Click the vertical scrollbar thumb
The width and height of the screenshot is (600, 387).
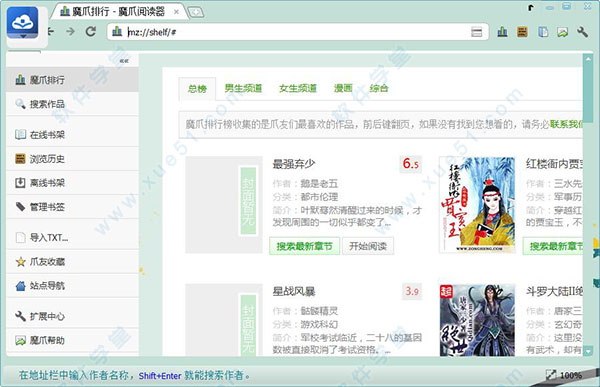(x=587, y=93)
